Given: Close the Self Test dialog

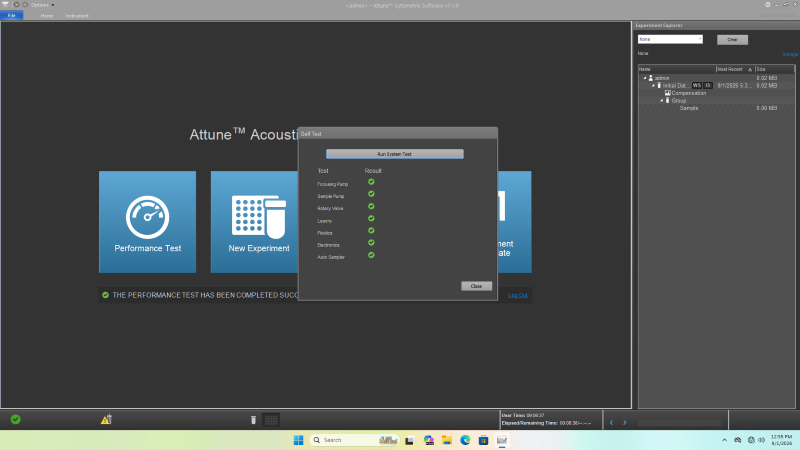Looking at the screenshot, I should (x=476, y=286).
